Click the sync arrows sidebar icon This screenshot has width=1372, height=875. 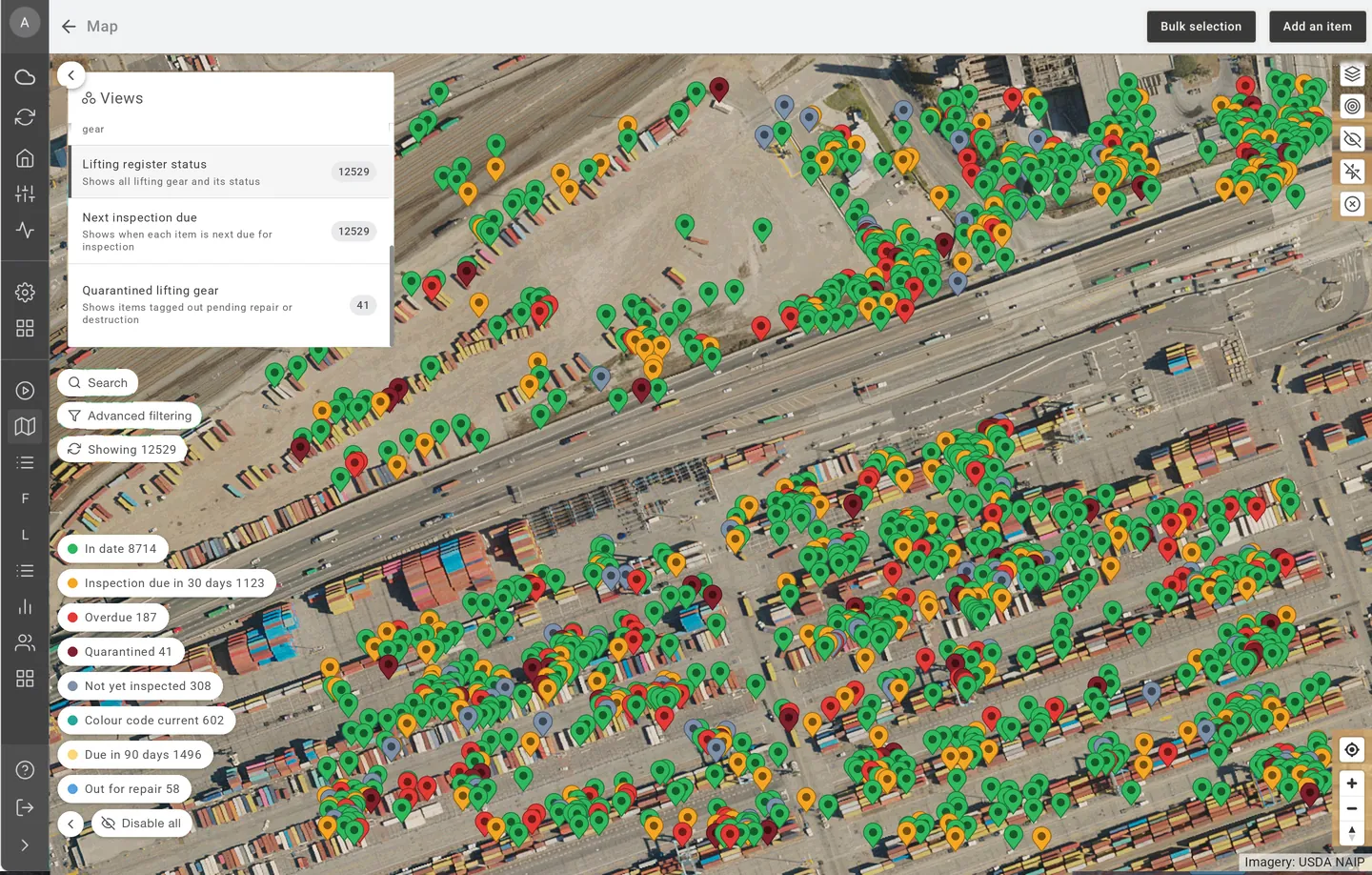25,117
